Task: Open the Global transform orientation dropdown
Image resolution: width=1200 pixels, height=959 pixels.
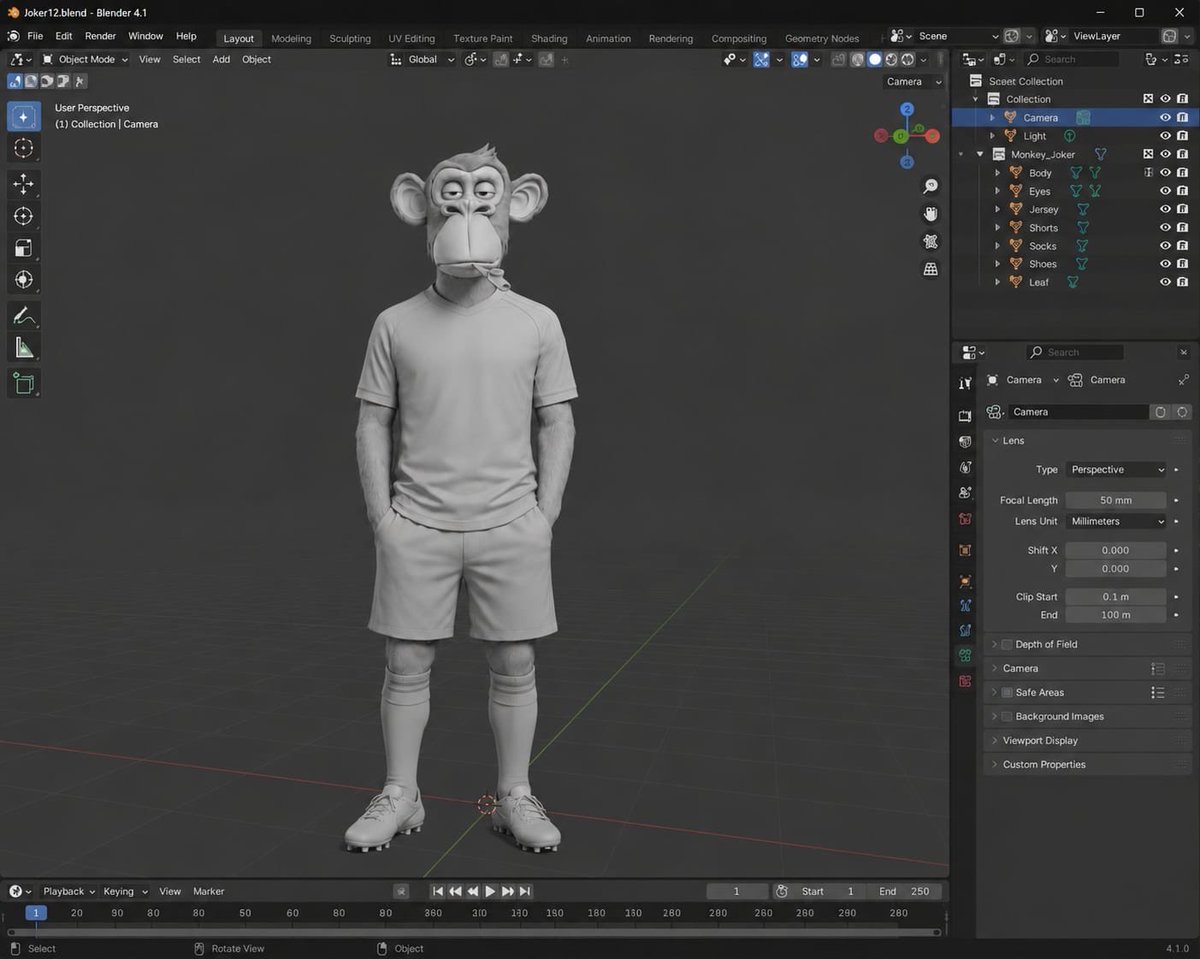Action: (423, 59)
